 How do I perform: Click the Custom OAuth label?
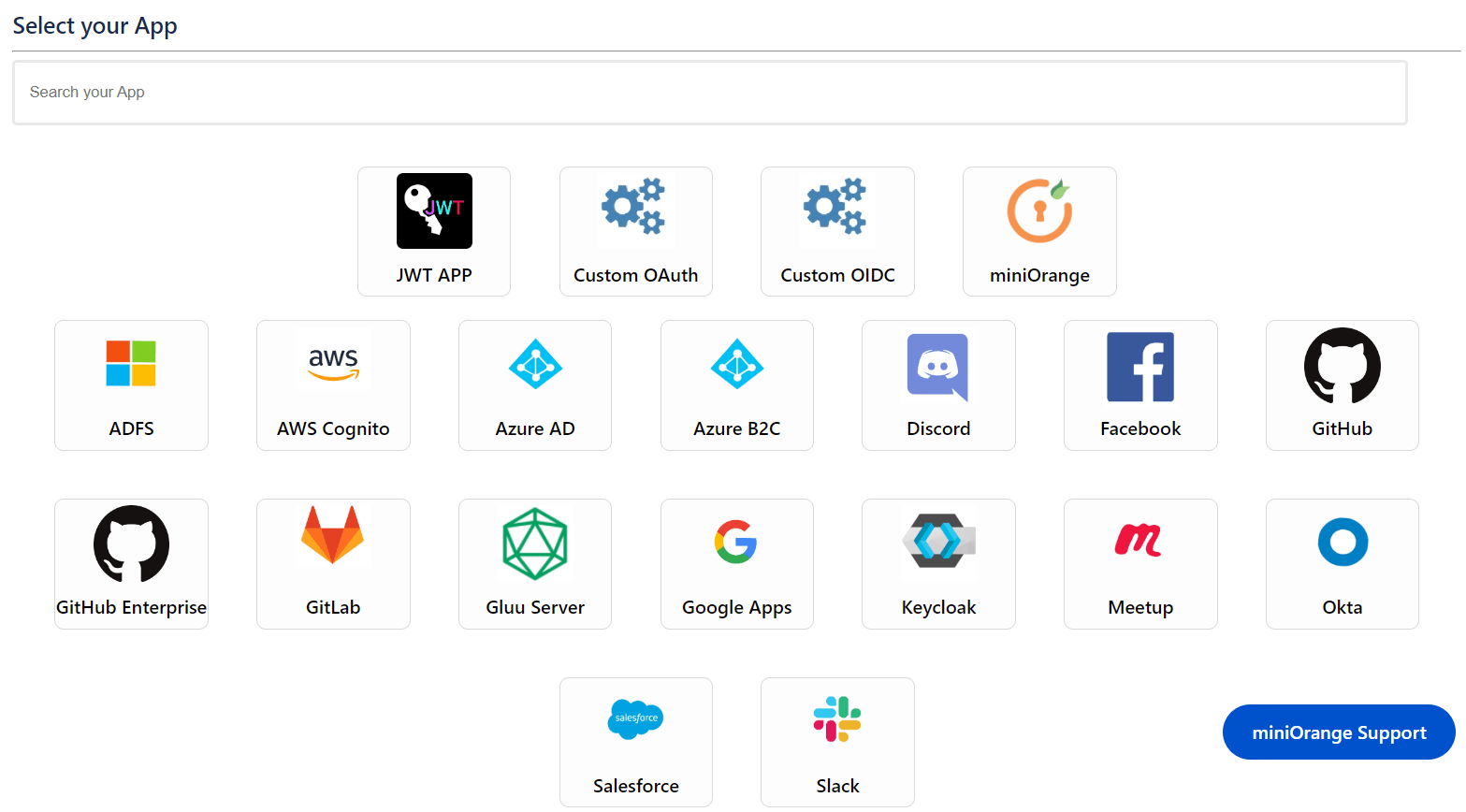[x=636, y=275]
